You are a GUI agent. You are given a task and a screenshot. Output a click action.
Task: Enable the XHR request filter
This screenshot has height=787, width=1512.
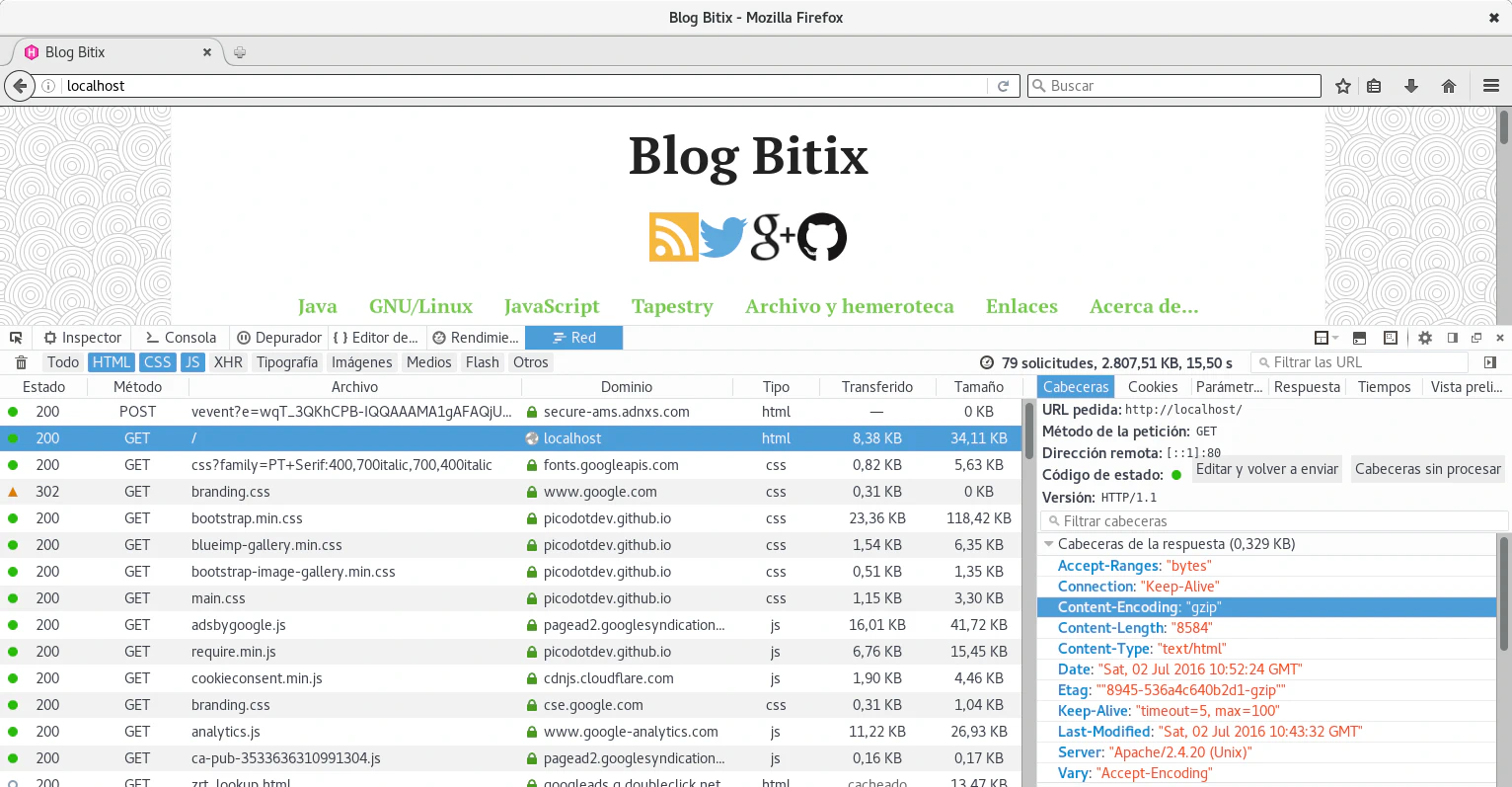click(x=228, y=362)
